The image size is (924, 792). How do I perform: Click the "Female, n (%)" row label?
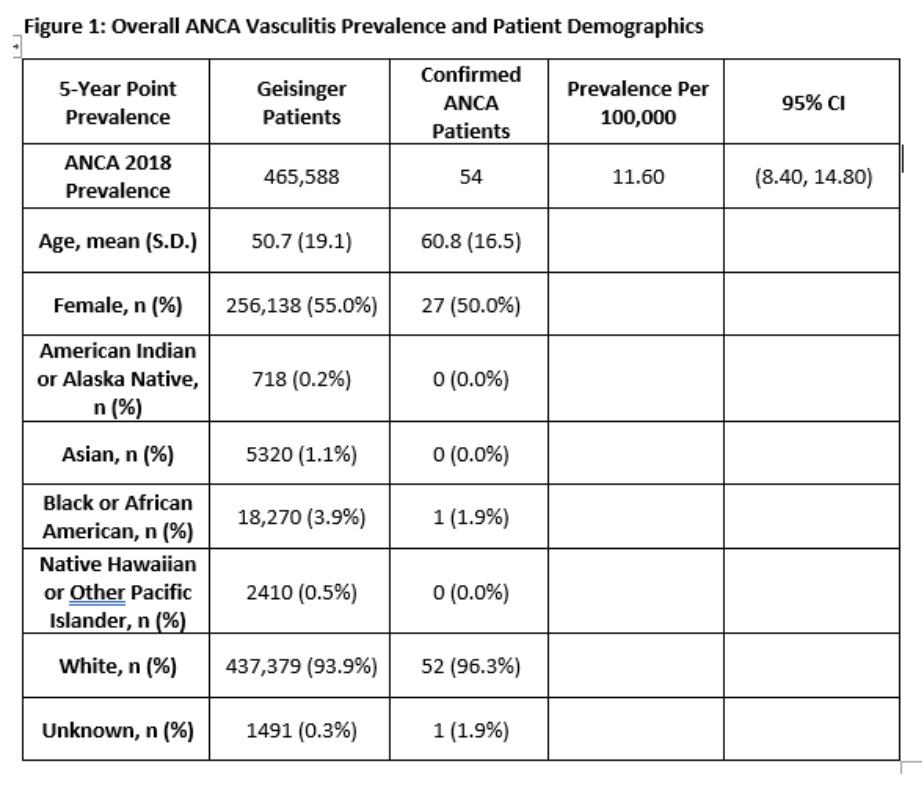(117, 306)
